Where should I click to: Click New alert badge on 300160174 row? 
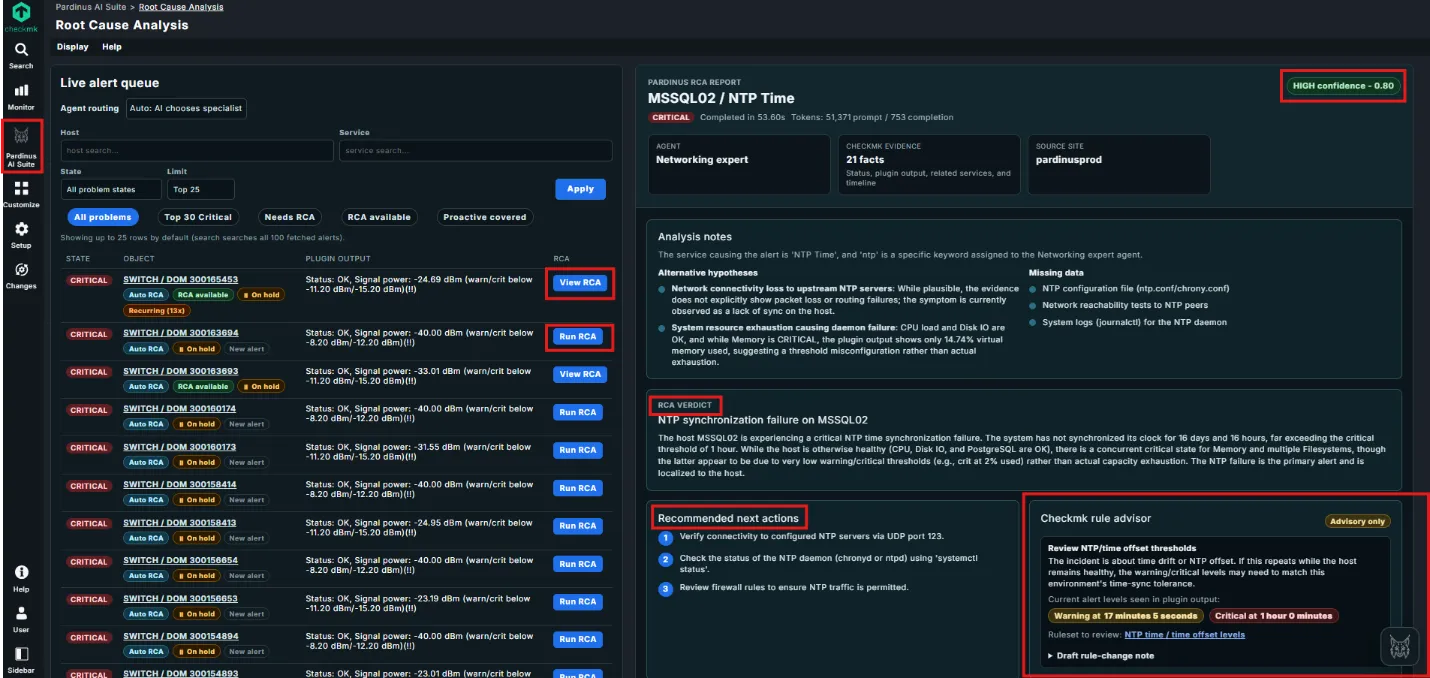pos(246,425)
